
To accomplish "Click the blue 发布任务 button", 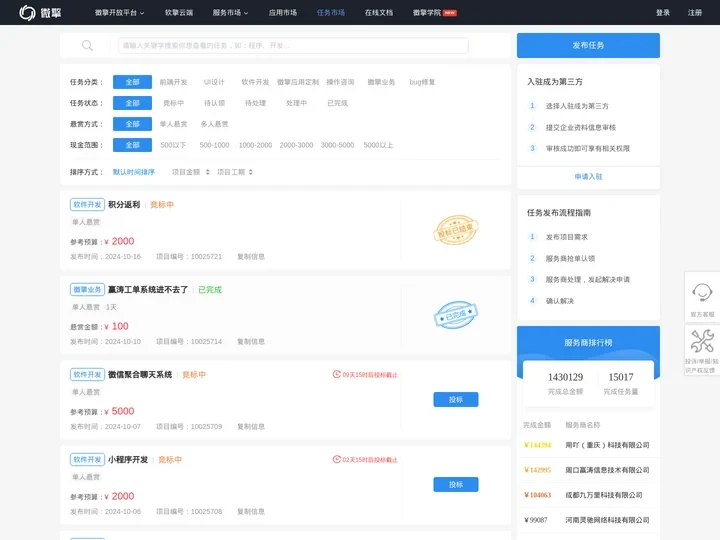I will (588, 45).
